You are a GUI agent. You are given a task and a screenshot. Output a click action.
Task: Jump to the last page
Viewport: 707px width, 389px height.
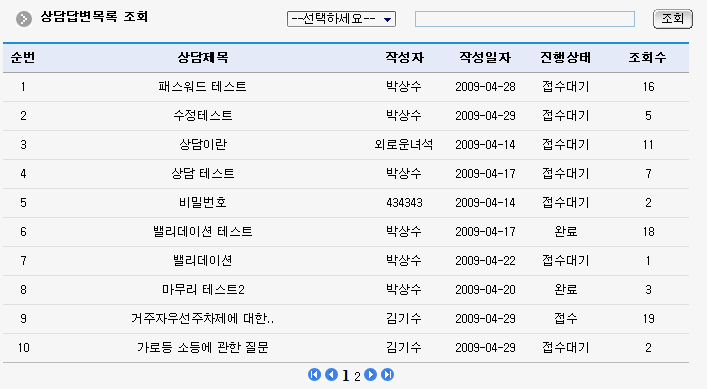[387, 375]
